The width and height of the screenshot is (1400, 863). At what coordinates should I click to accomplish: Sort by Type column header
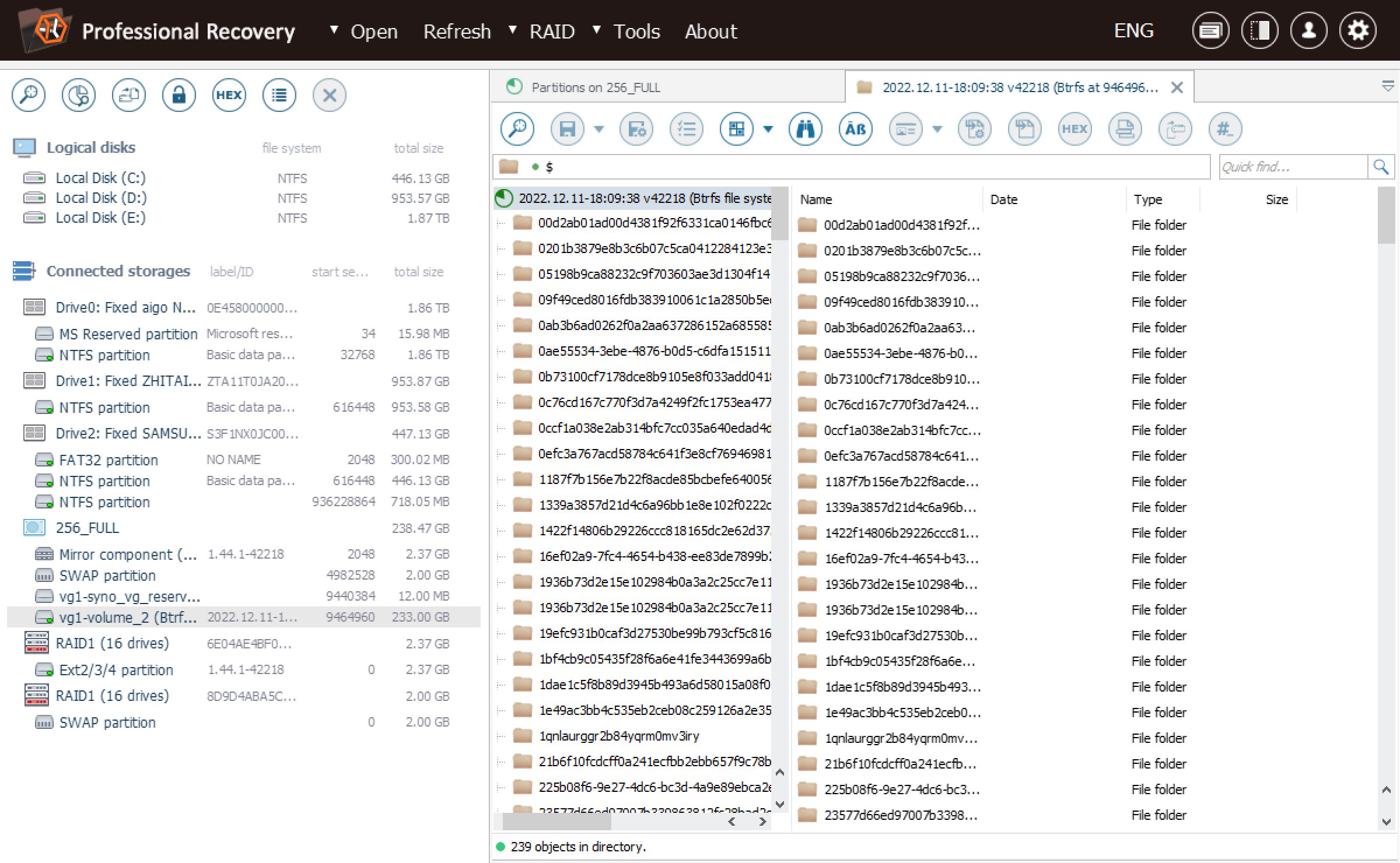point(1164,199)
